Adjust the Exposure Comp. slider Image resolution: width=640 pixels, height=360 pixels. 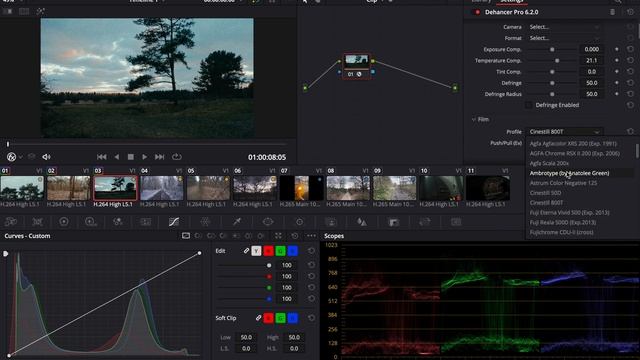click(x=552, y=49)
